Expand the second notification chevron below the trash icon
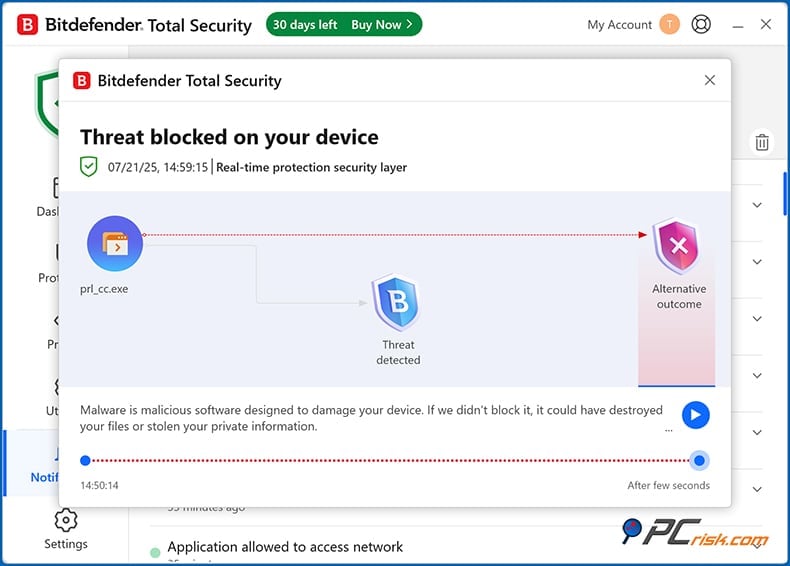This screenshot has height=566, width=790. pos(757,262)
